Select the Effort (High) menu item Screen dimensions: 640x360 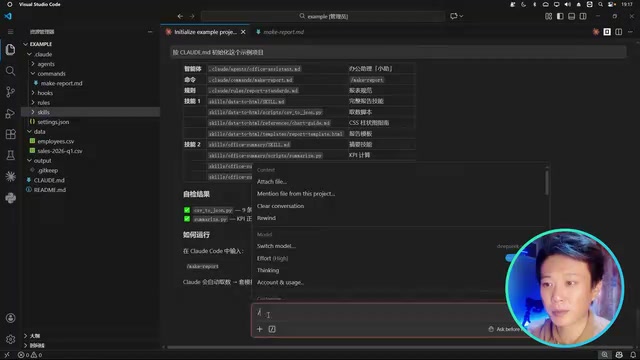tap(272, 258)
